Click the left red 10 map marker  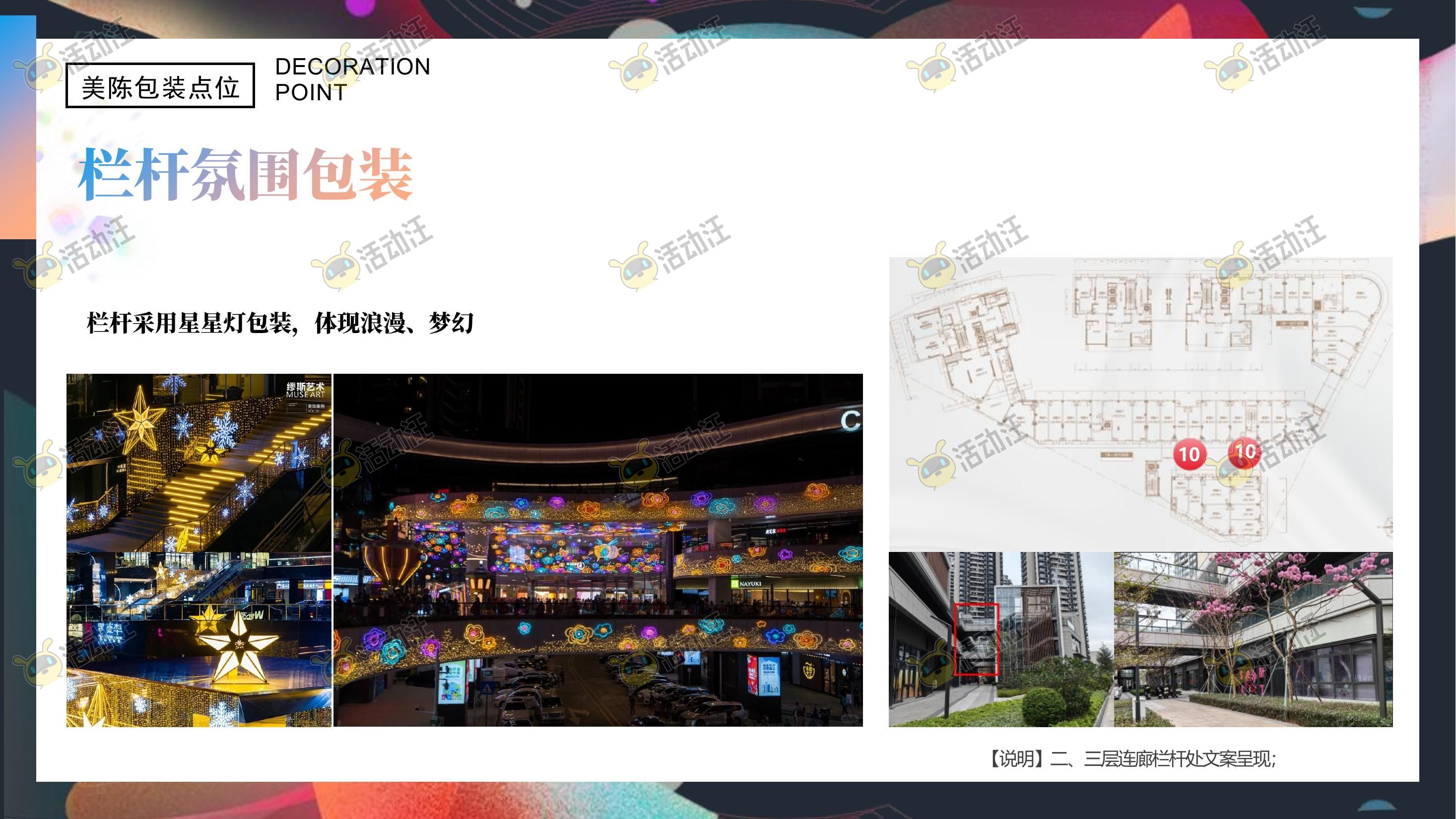point(1189,454)
